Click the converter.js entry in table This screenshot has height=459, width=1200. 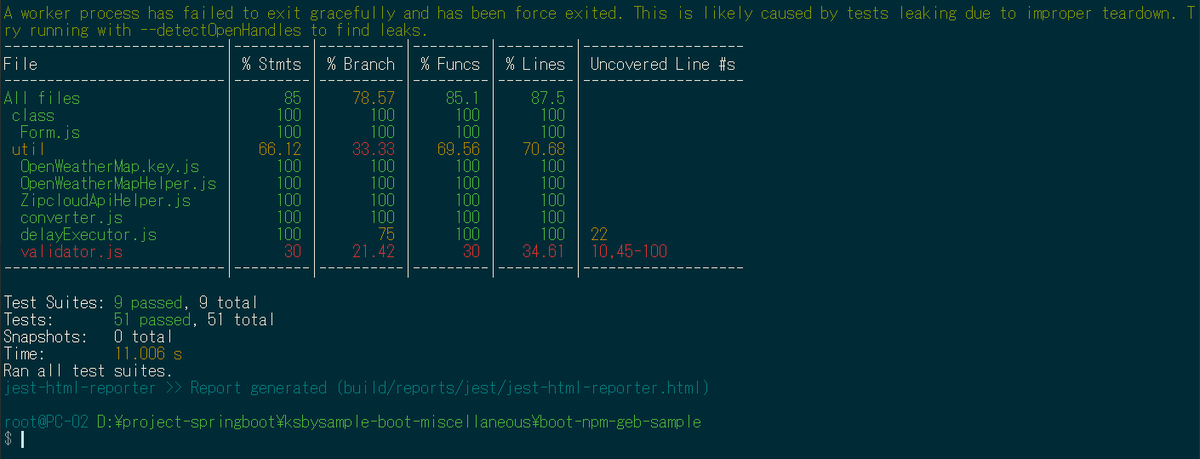tap(71, 218)
